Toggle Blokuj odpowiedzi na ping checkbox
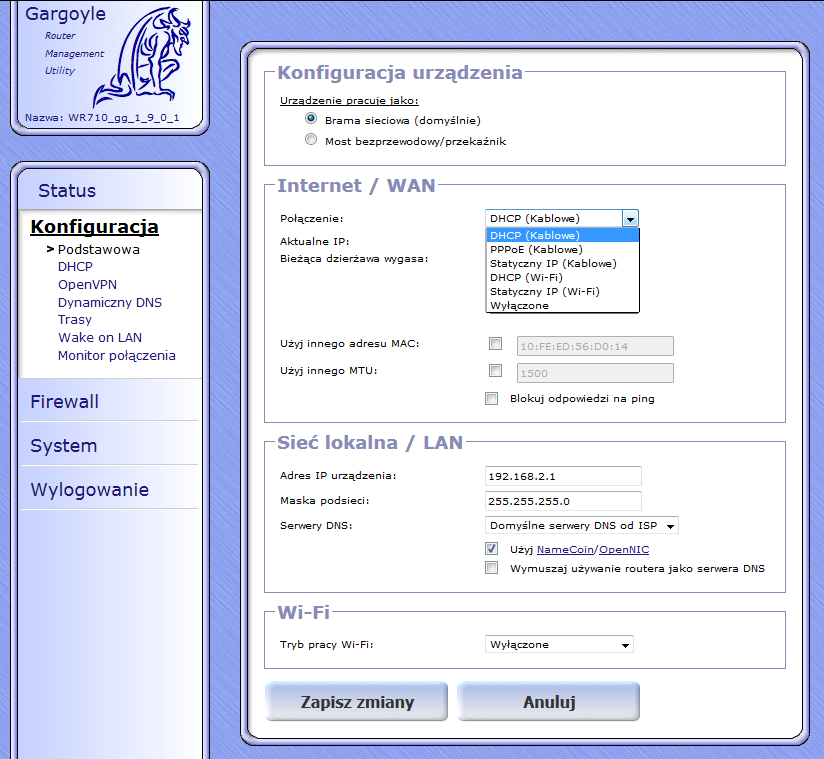Screen dimensions: 824x759 tap(491, 398)
